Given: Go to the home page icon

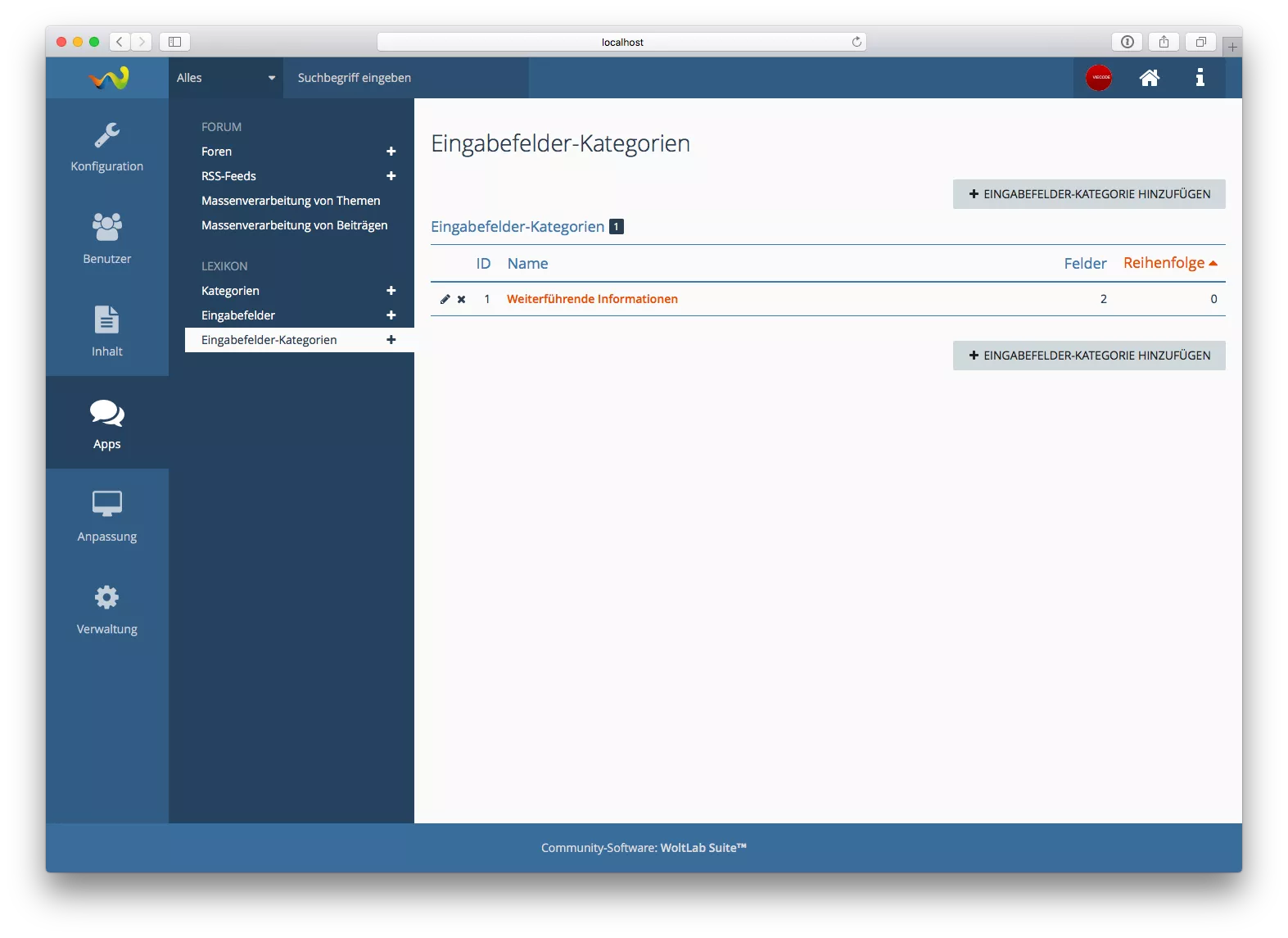Looking at the screenshot, I should pyautogui.click(x=1150, y=78).
